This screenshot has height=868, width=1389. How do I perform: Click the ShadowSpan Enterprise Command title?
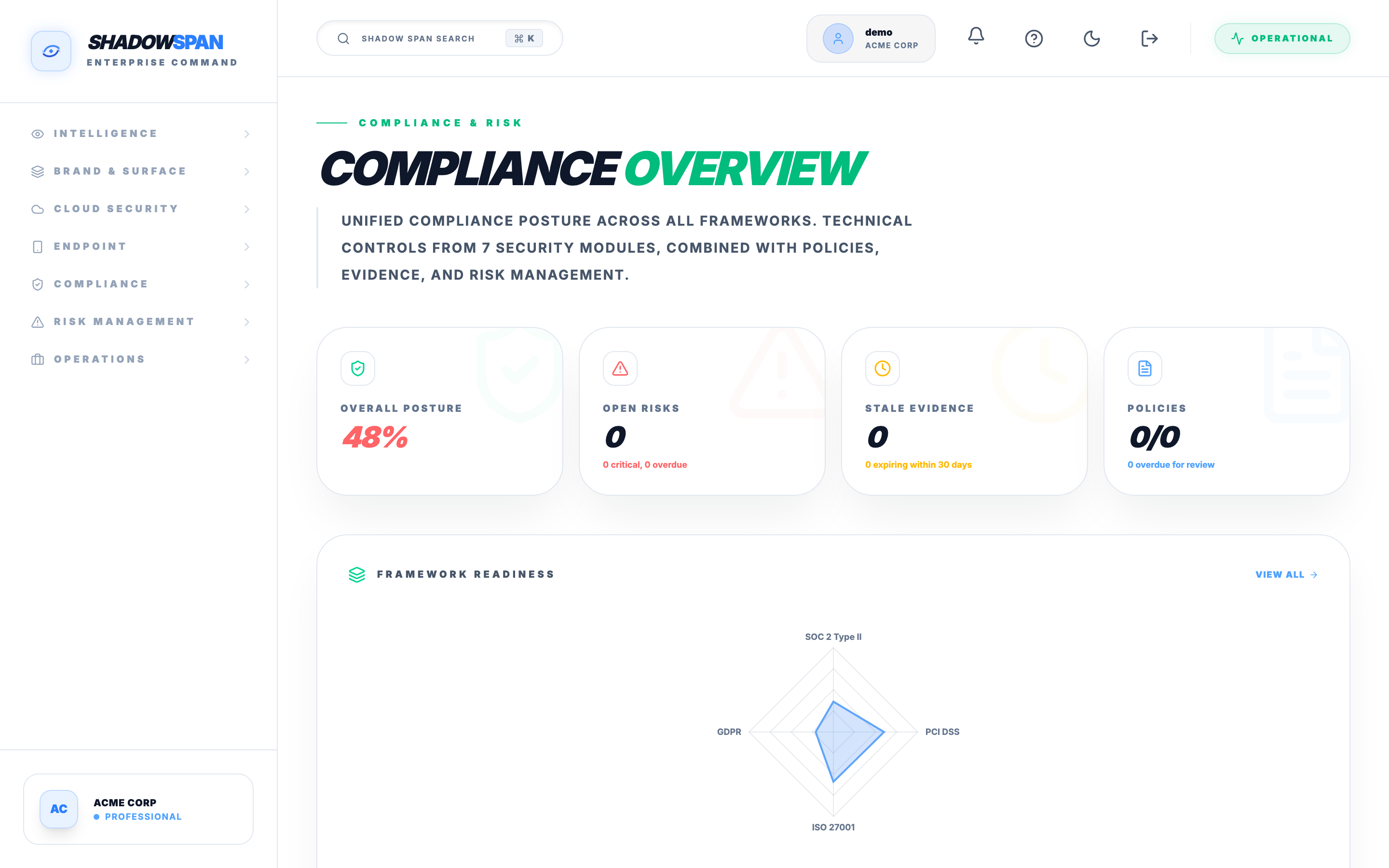pyautogui.click(x=163, y=51)
